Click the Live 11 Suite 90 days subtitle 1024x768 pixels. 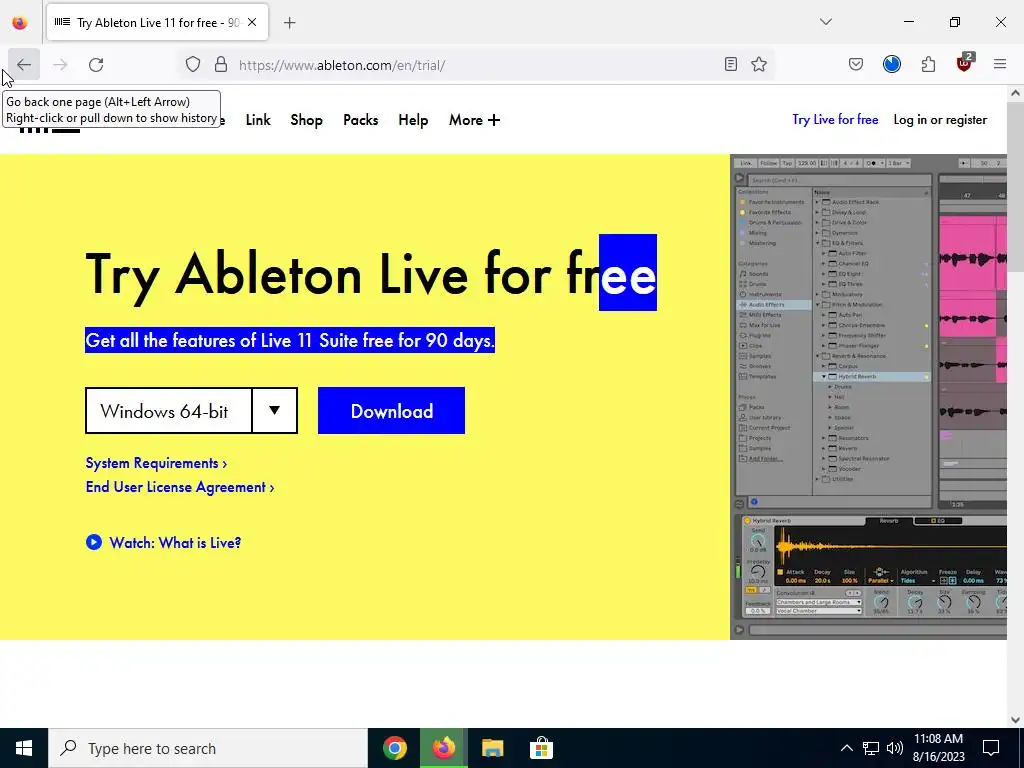290,340
